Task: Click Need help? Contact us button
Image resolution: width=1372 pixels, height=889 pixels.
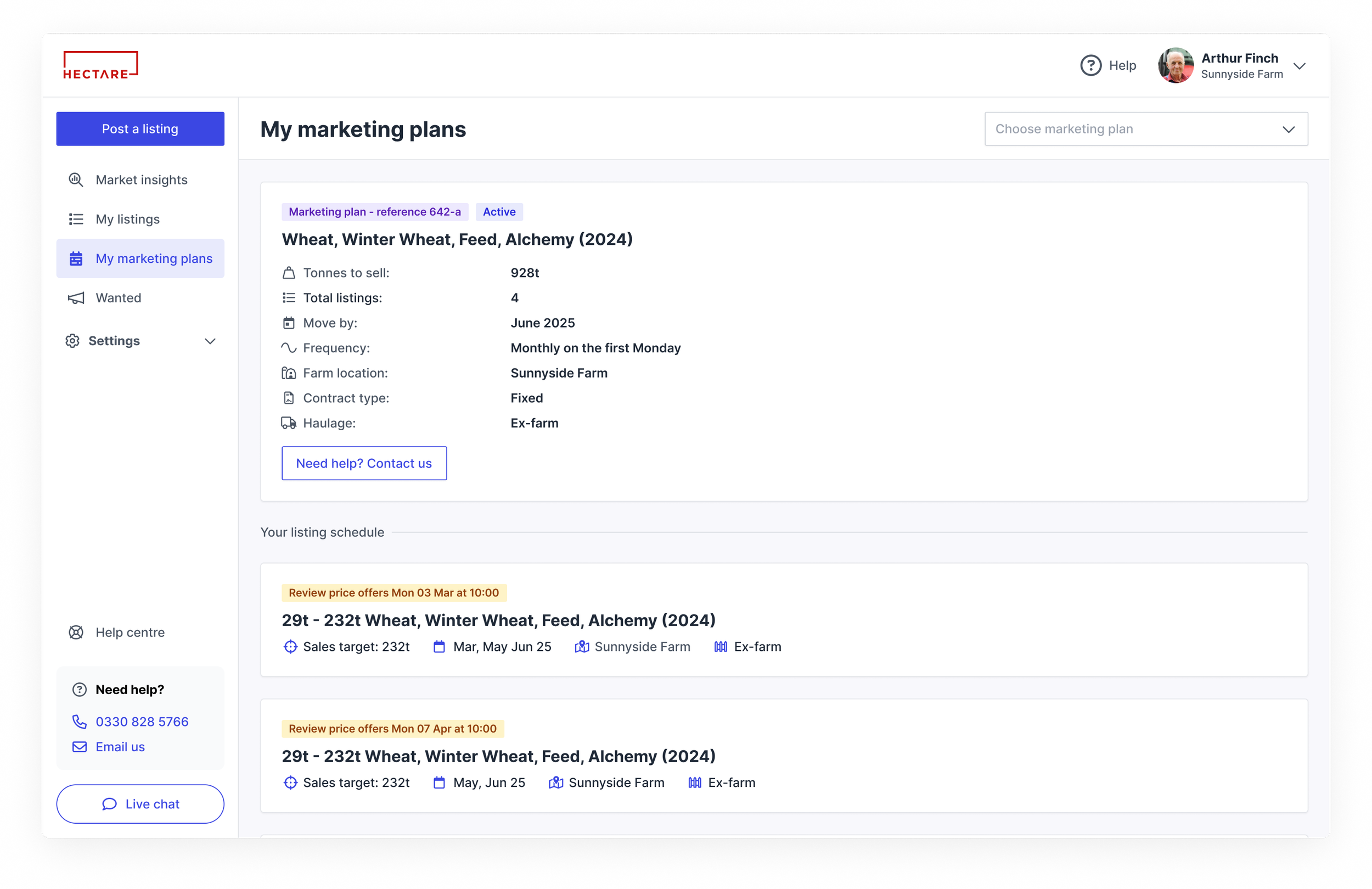Action: (364, 463)
